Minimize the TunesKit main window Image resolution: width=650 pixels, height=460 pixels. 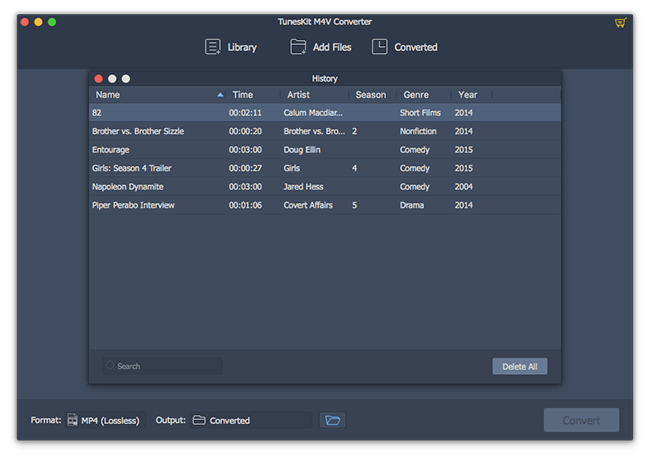point(38,22)
